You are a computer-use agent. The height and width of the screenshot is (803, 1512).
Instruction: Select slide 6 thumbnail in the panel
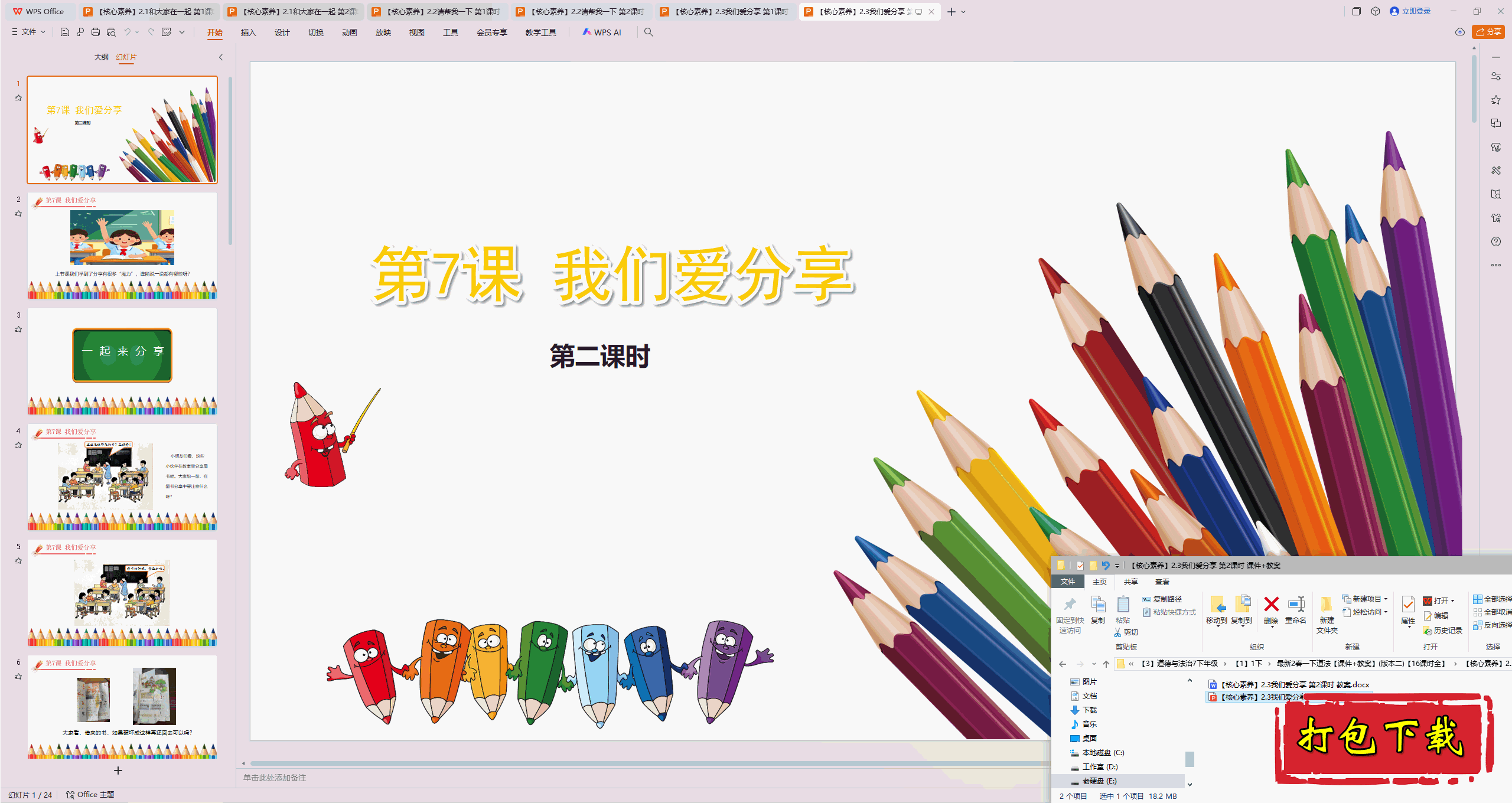[122, 707]
